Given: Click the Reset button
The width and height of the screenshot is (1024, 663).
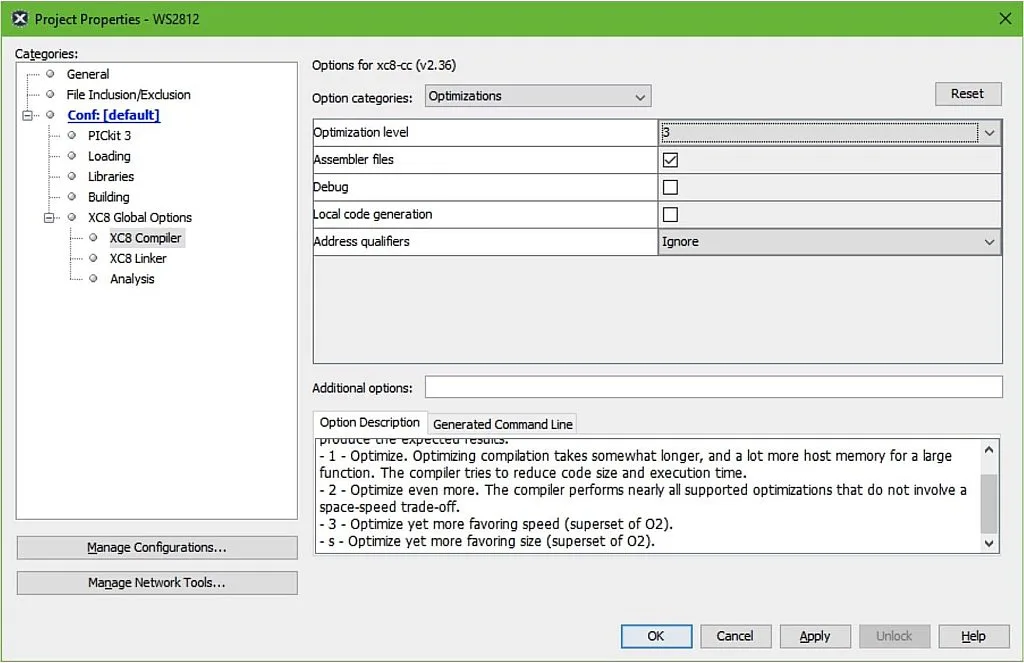Looking at the screenshot, I should pos(967,94).
